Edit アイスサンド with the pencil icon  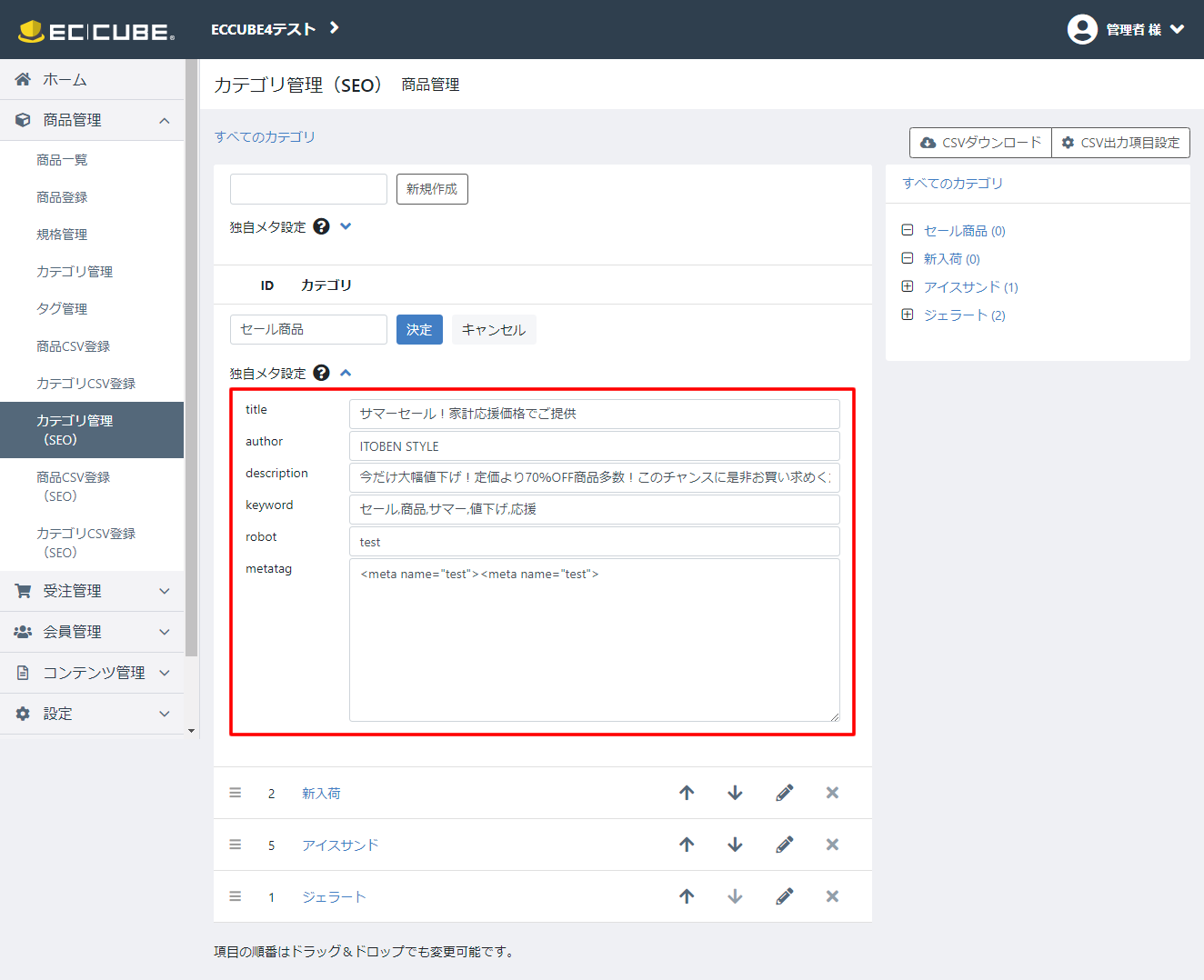(x=785, y=845)
